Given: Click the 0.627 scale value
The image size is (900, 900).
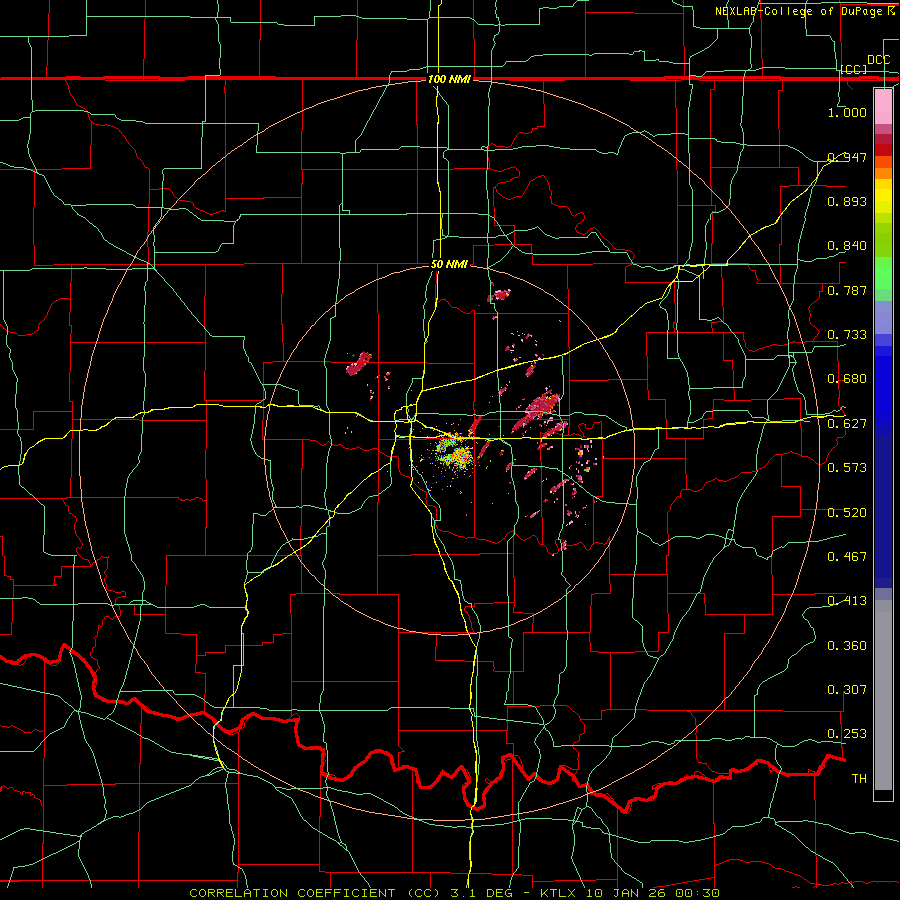Looking at the screenshot, I should click(x=847, y=424).
